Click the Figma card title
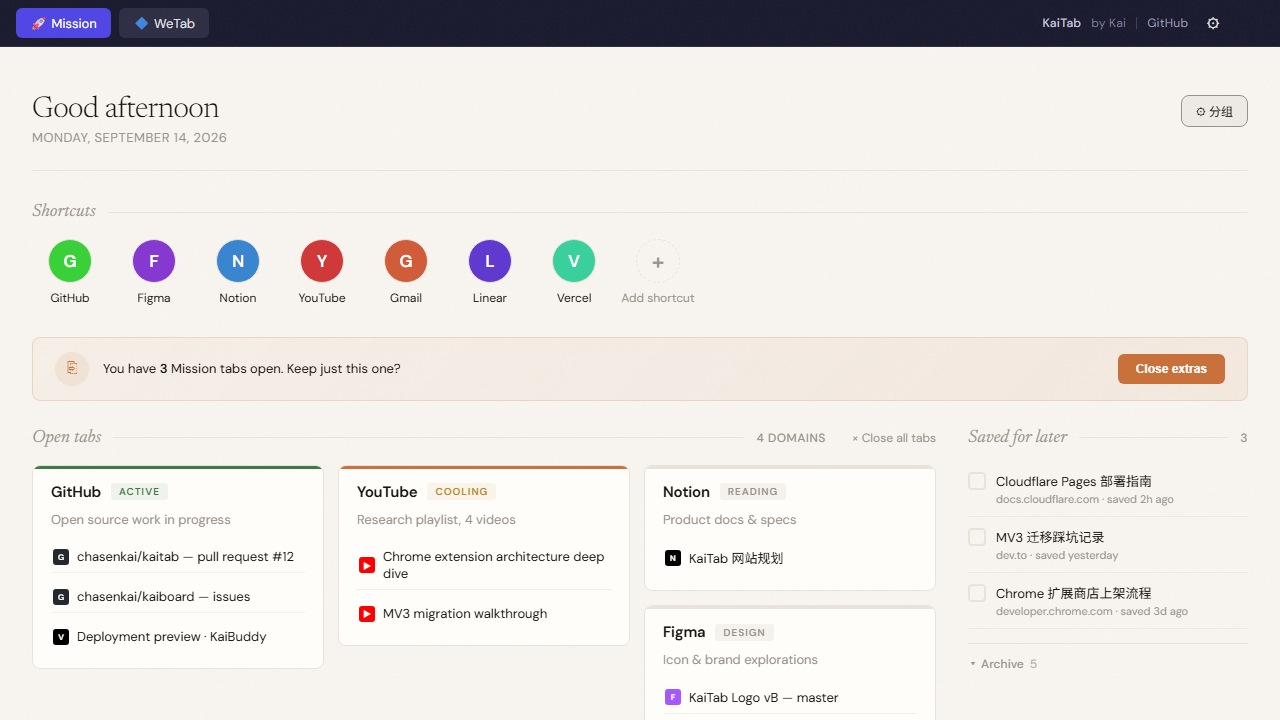The image size is (1280, 720). pos(684,632)
